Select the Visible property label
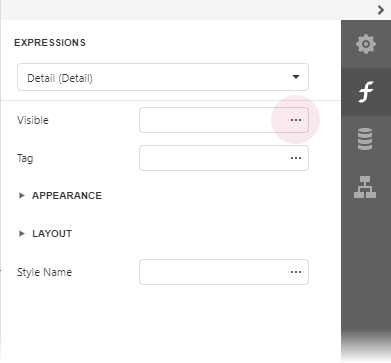 coord(33,120)
